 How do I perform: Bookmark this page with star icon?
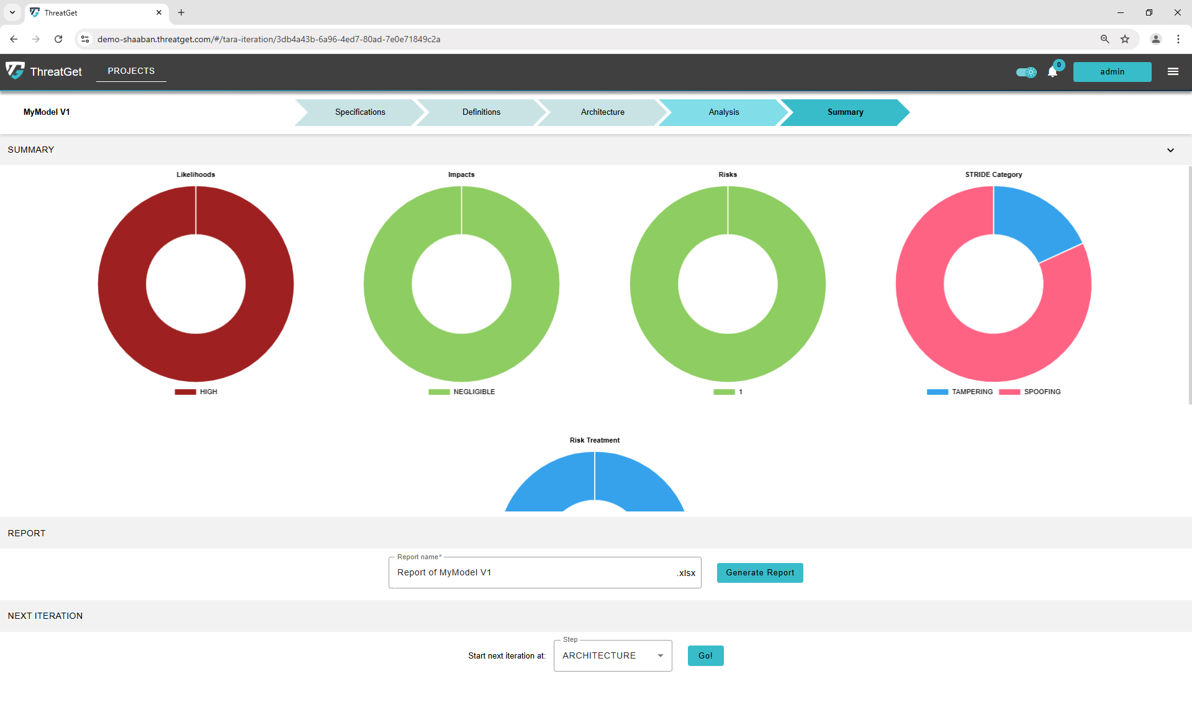click(x=1125, y=39)
